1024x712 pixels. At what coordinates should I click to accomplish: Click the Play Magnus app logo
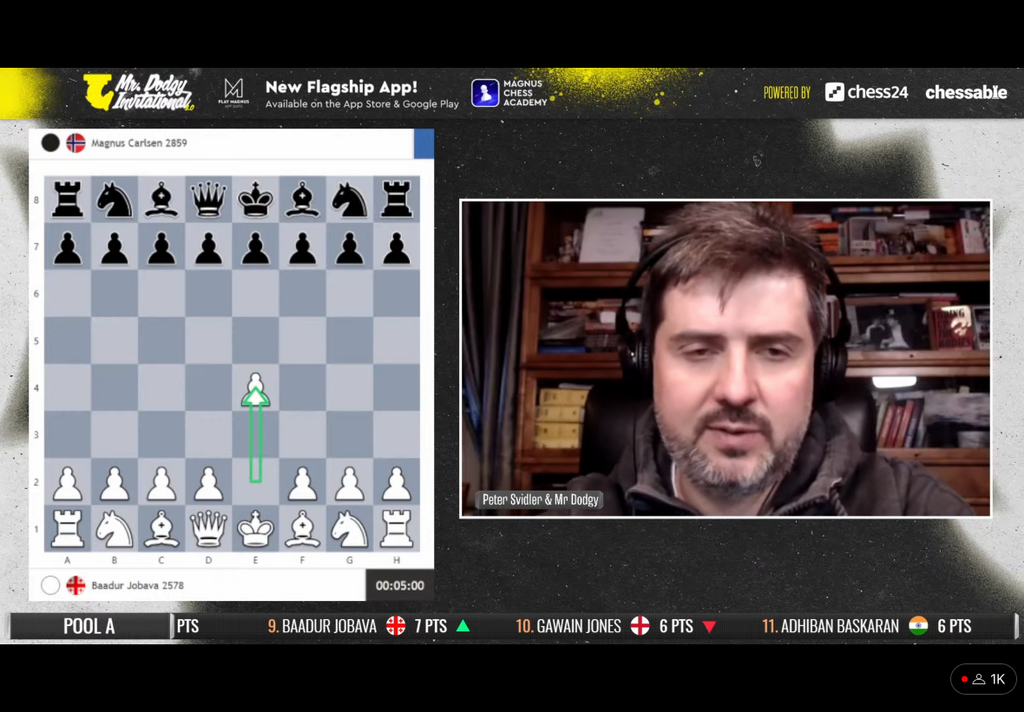234,92
